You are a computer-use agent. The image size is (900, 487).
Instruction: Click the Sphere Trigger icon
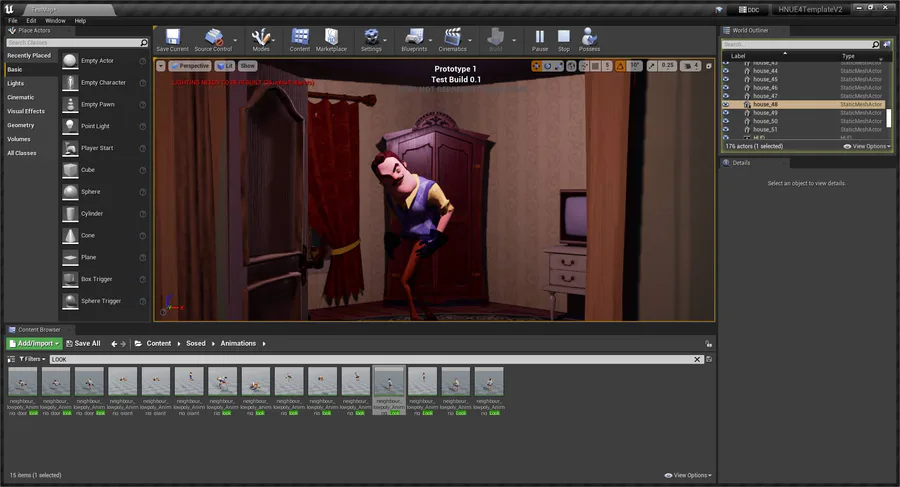point(70,301)
